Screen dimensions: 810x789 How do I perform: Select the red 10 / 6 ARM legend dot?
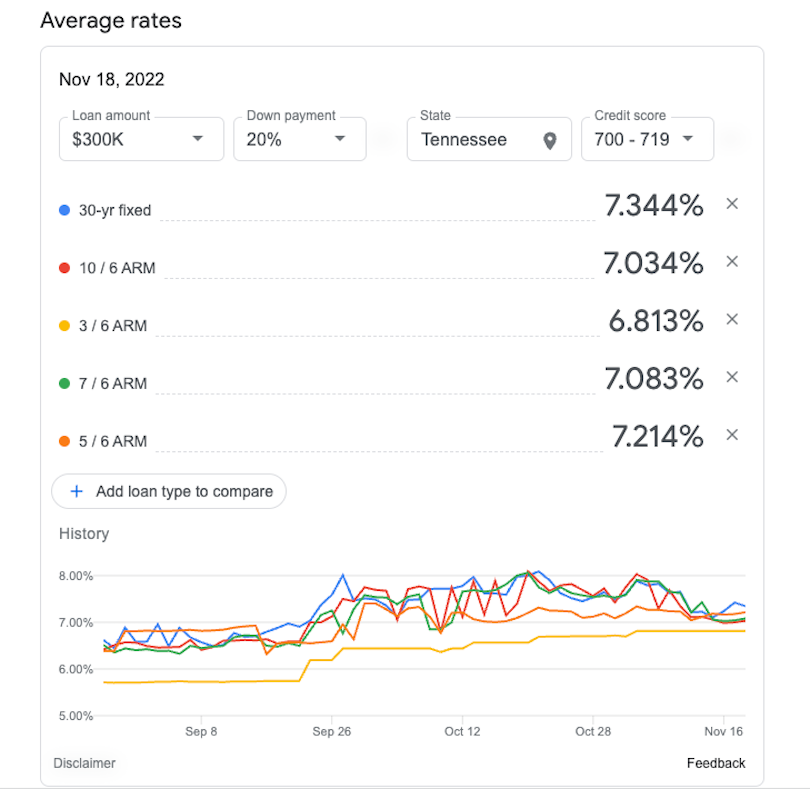(x=62, y=268)
